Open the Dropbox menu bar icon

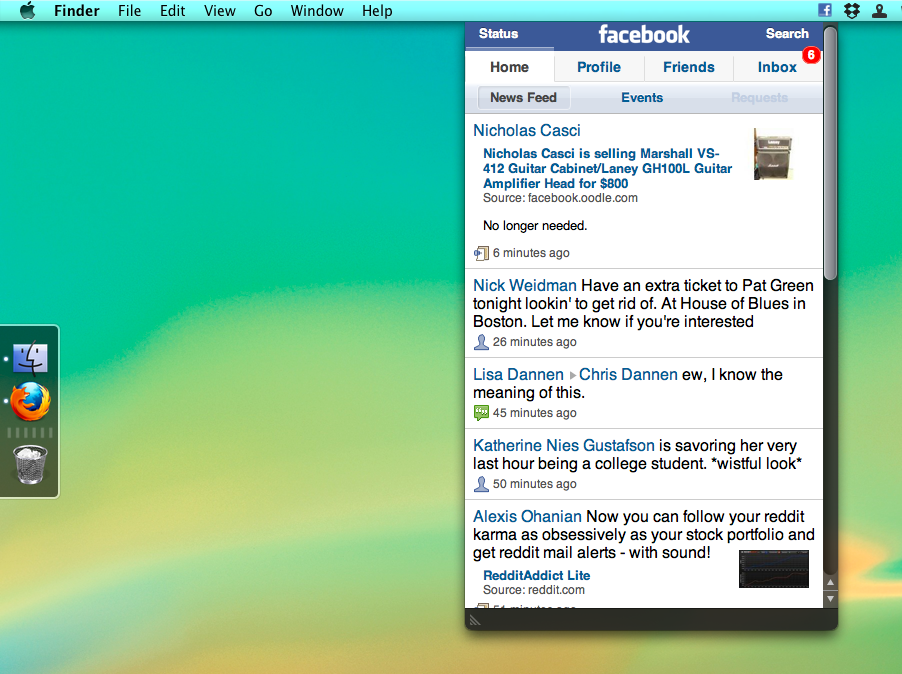[x=851, y=10]
